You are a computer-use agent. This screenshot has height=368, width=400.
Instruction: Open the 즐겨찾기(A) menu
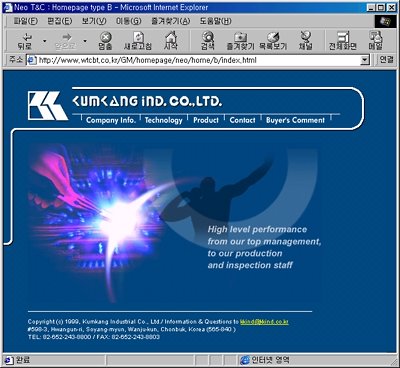click(171, 21)
